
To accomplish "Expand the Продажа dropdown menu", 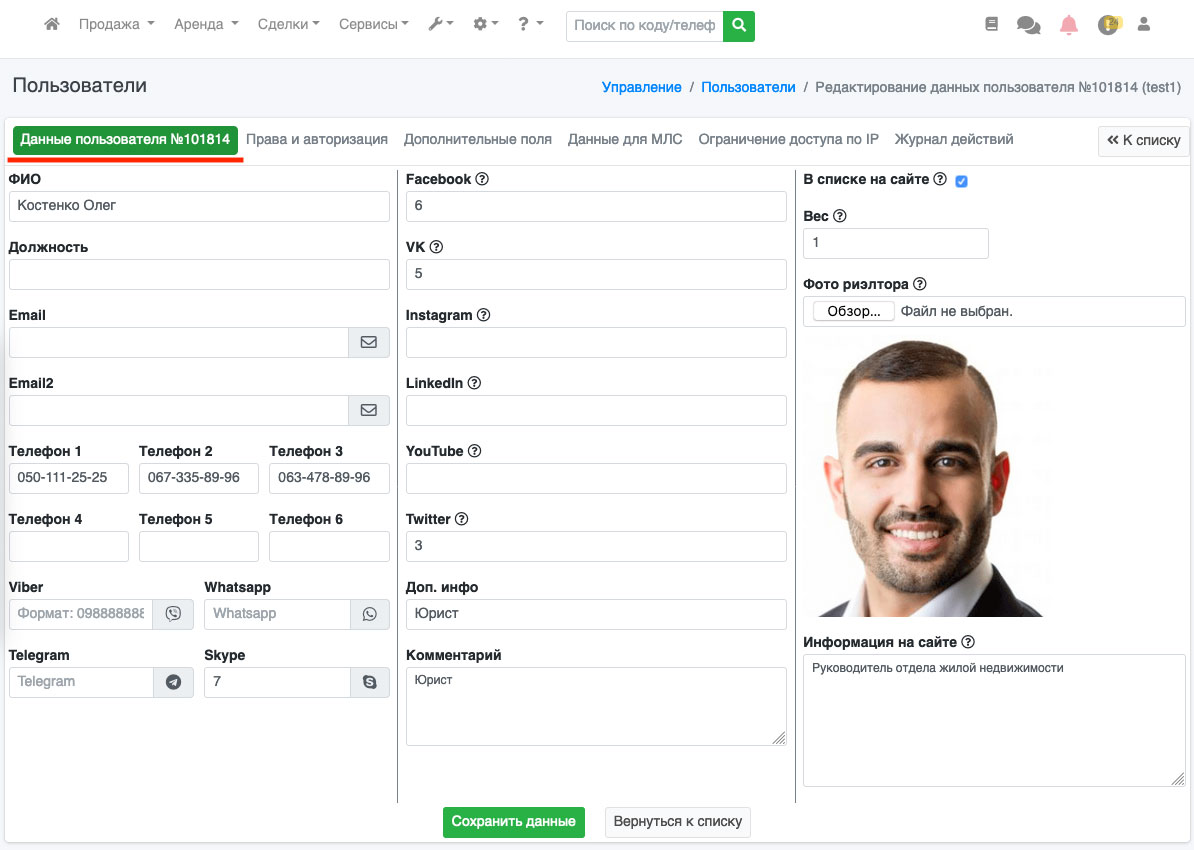I will (x=116, y=25).
